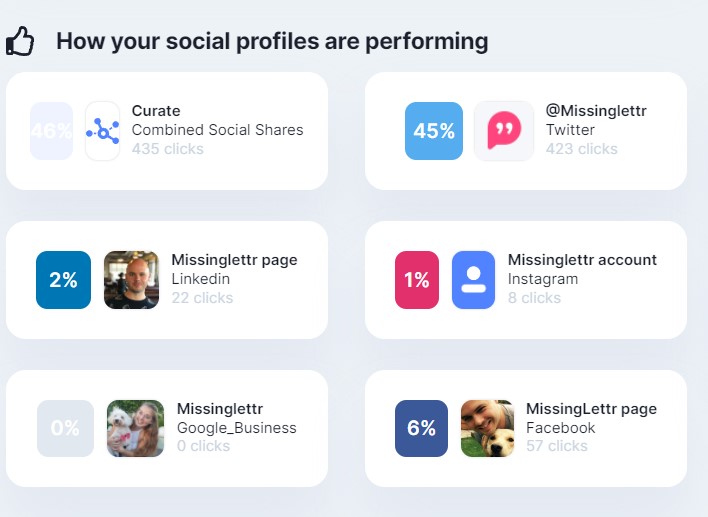Select the Facebook profile photo with puppy
The image size is (708, 517).
pos(487,428)
